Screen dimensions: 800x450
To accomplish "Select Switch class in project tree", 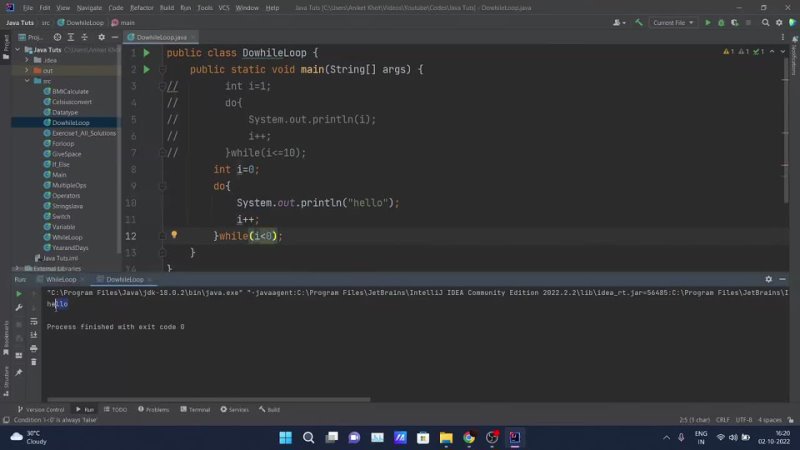I will click(x=61, y=216).
